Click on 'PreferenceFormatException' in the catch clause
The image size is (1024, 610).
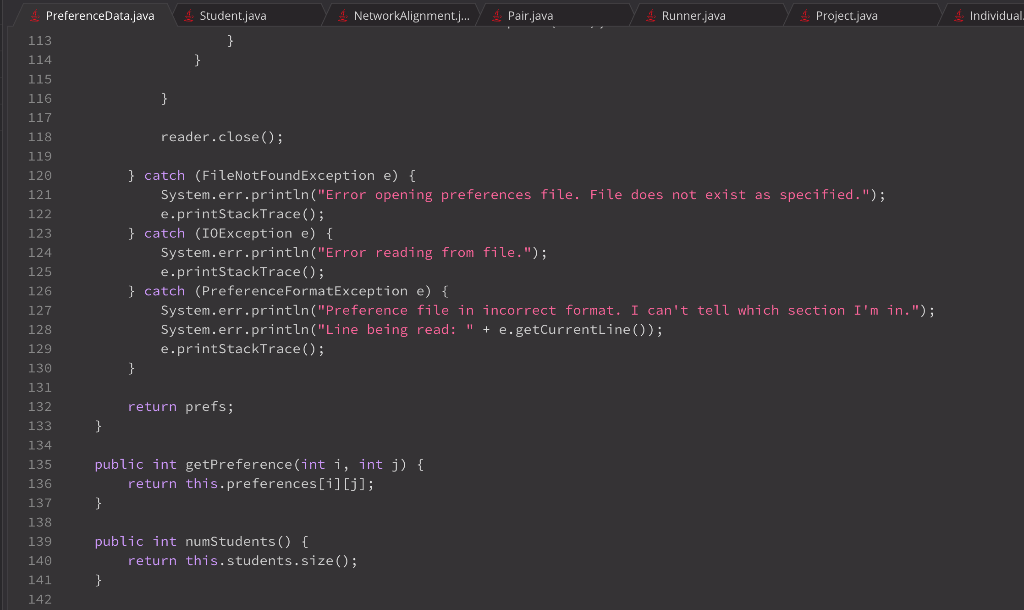pos(304,291)
